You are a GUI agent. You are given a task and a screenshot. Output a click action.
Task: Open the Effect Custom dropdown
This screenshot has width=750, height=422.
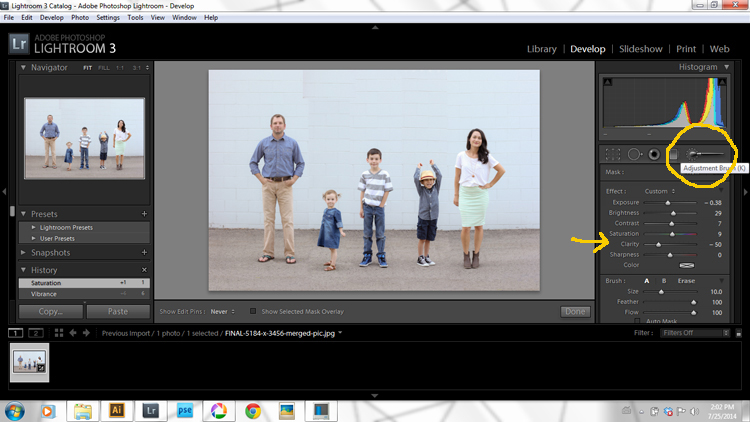tap(660, 191)
